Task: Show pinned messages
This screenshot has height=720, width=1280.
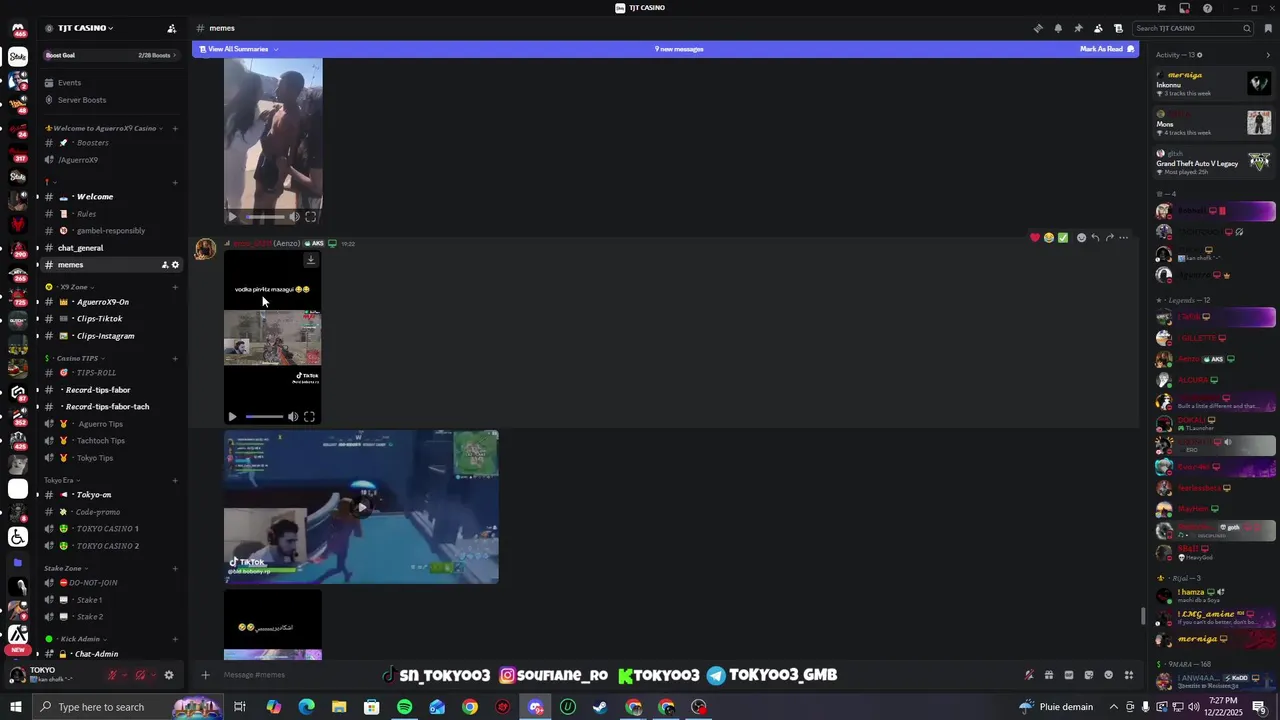Action: coord(1078,28)
